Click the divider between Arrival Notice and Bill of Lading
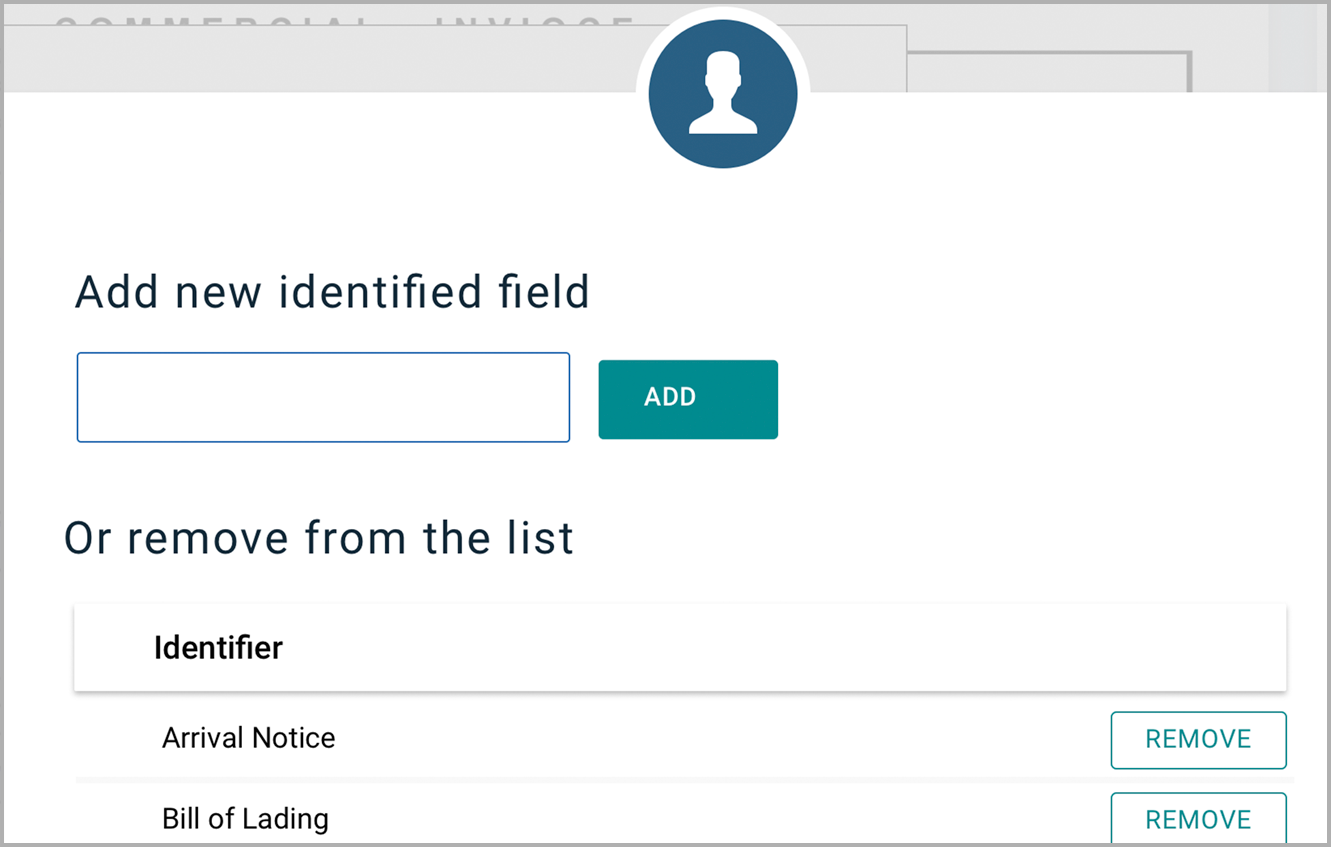1331x847 pixels. [x=680, y=779]
